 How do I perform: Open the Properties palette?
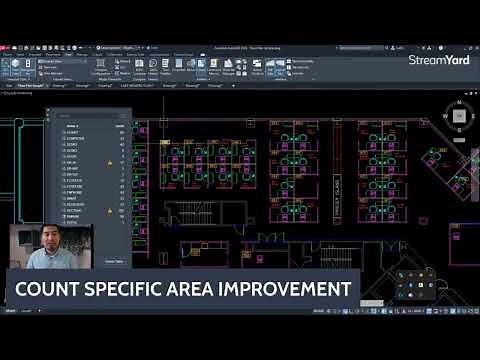179,65
